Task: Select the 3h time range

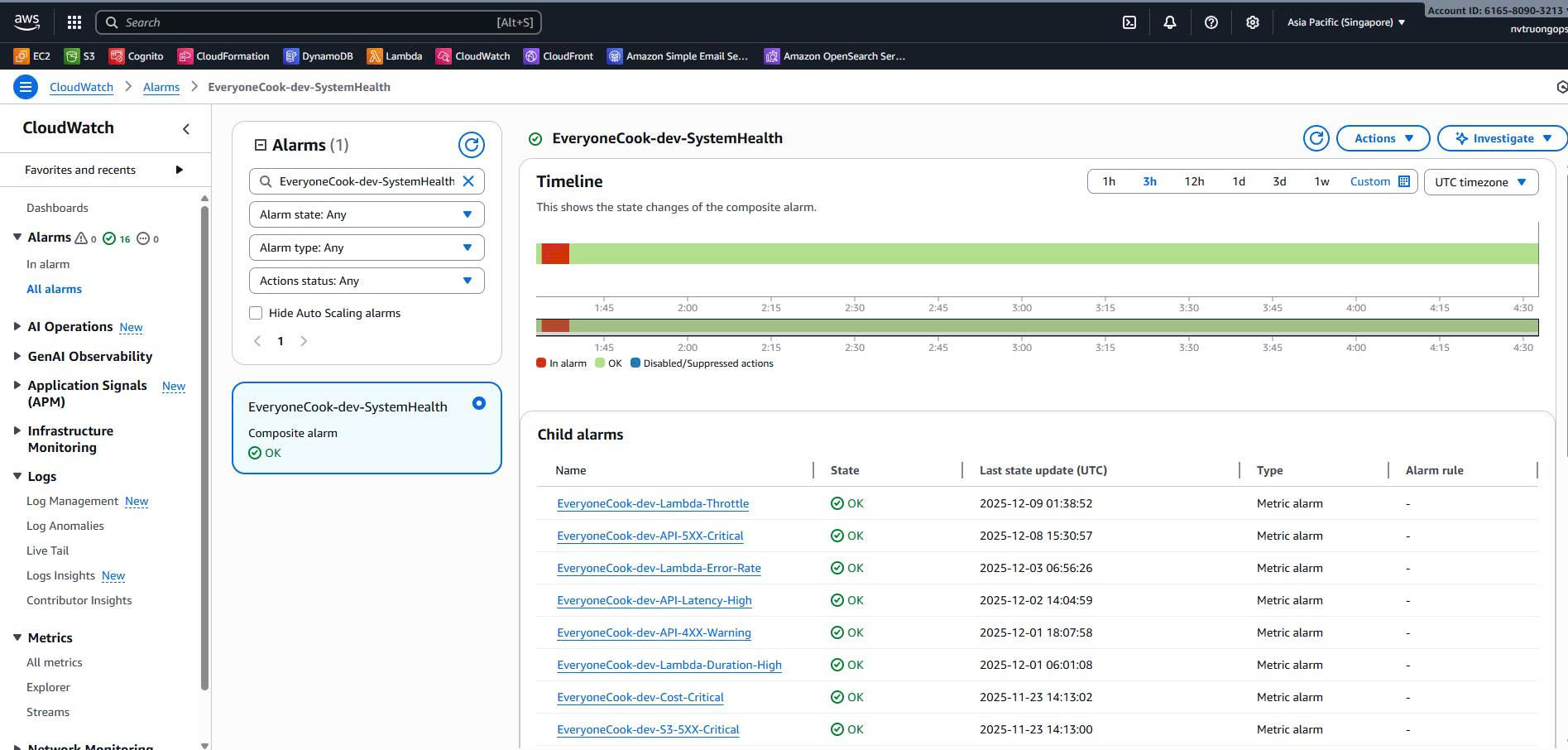Action: pyautogui.click(x=1149, y=181)
